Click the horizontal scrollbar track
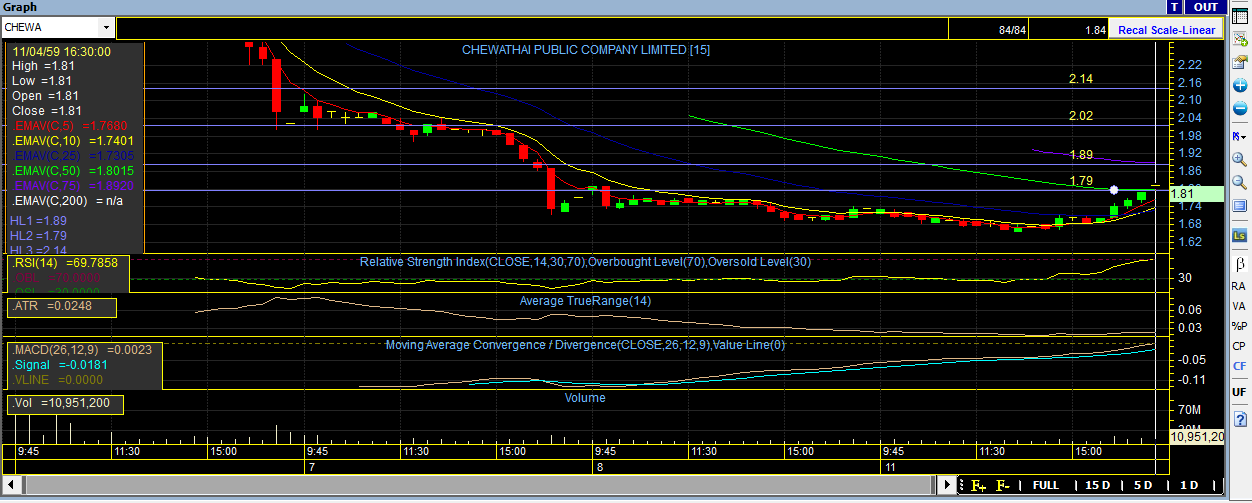Image resolution: width=1252 pixels, height=503 pixels. pyautogui.click(x=478, y=486)
